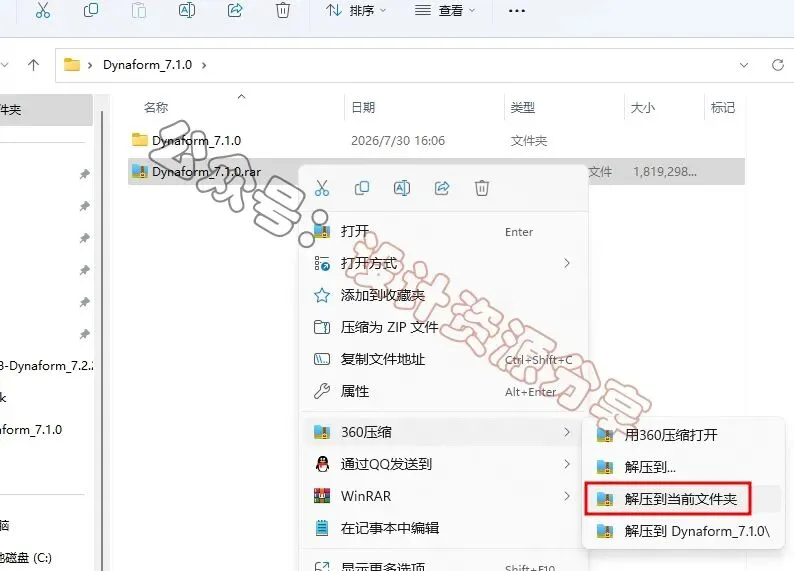Open the 排序 sort dropdown

pyautogui.click(x=355, y=10)
